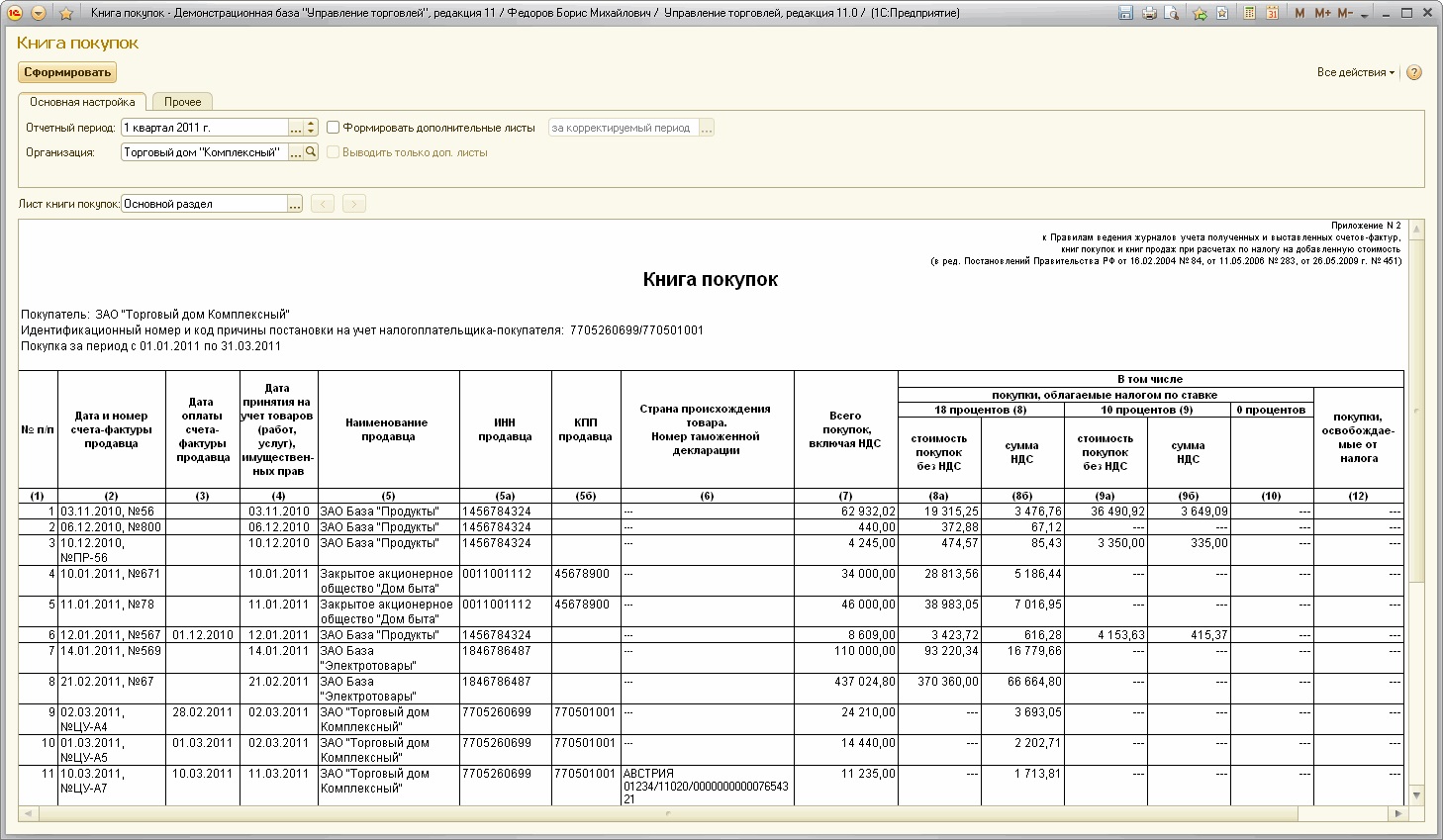The height and width of the screenshot is (840, 1443).
Task: Open the selection list of за корректируемый период
Action: click(707, 128)
